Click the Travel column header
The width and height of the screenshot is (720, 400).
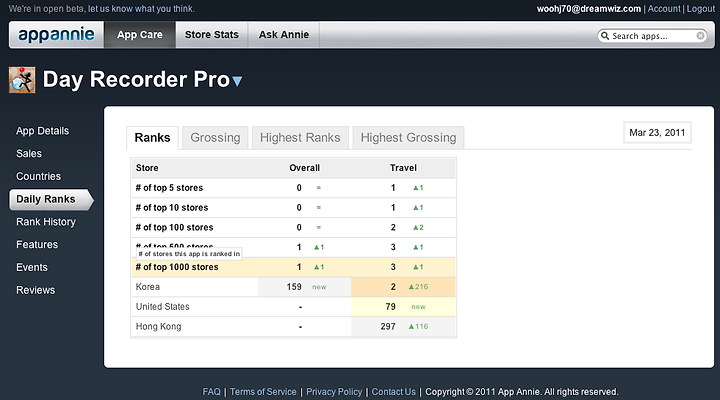[x=403, y=168]
